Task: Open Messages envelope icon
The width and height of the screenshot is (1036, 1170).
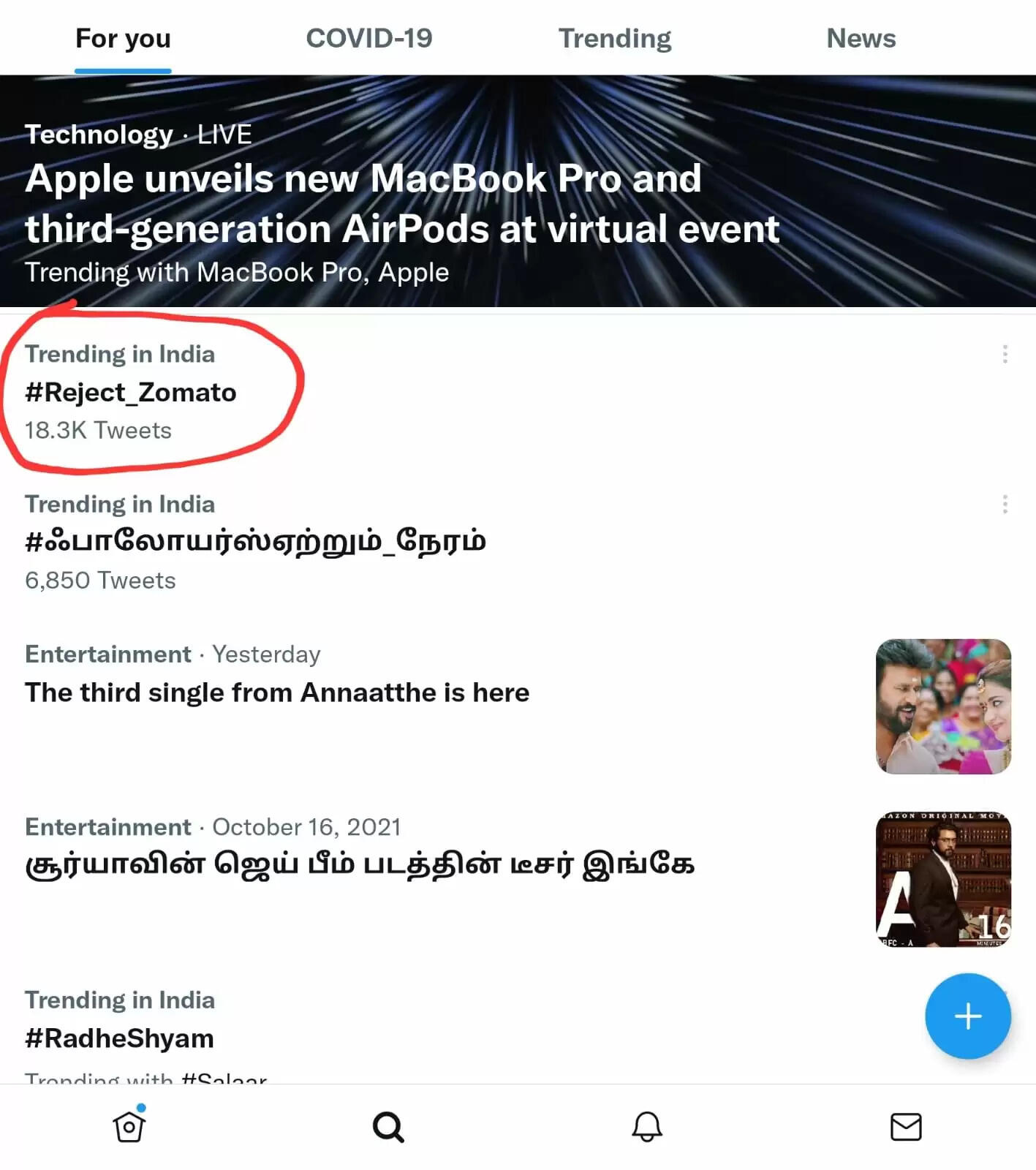Action: (906, 1127)
